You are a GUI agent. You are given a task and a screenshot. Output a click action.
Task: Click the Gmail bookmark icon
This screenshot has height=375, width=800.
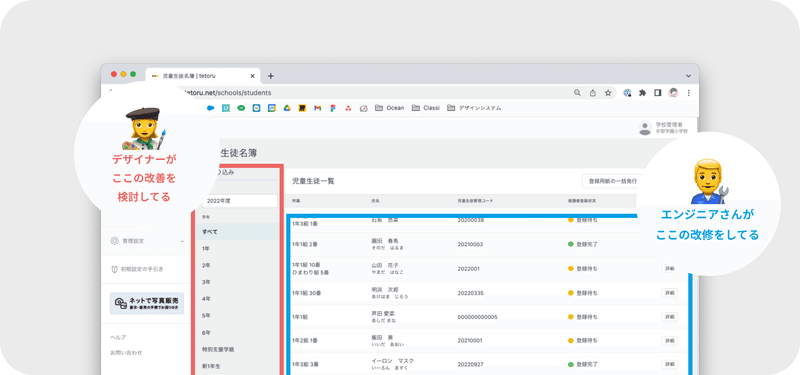click(x=317, y=108)
